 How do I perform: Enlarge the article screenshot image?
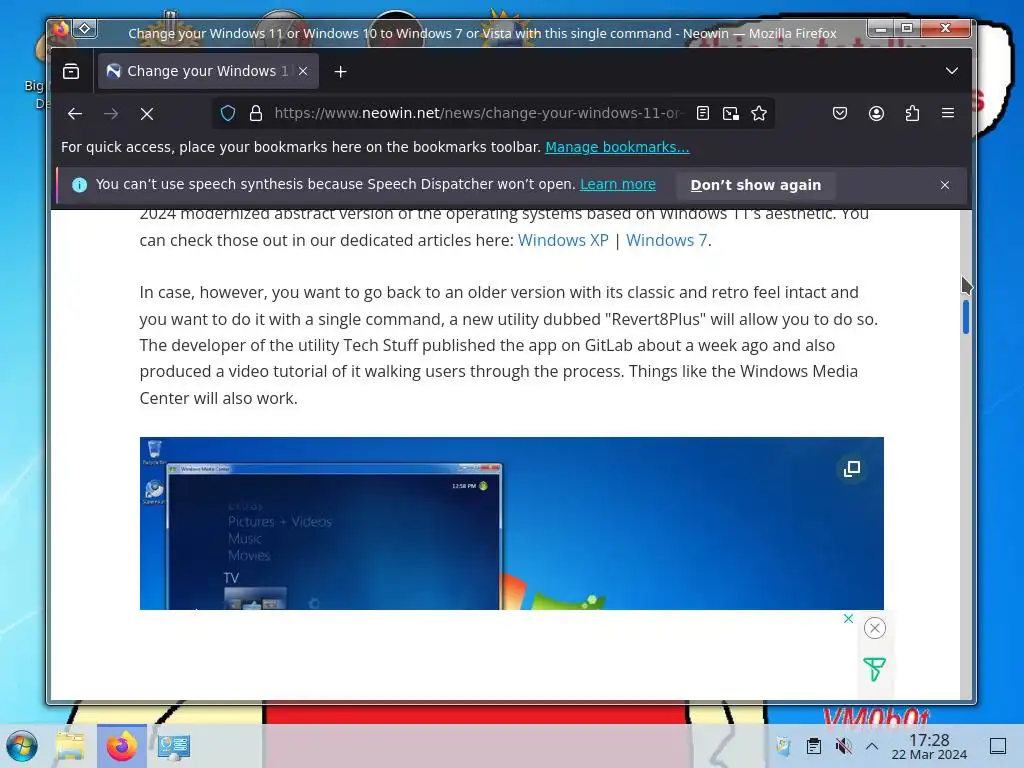coord(852,469)
